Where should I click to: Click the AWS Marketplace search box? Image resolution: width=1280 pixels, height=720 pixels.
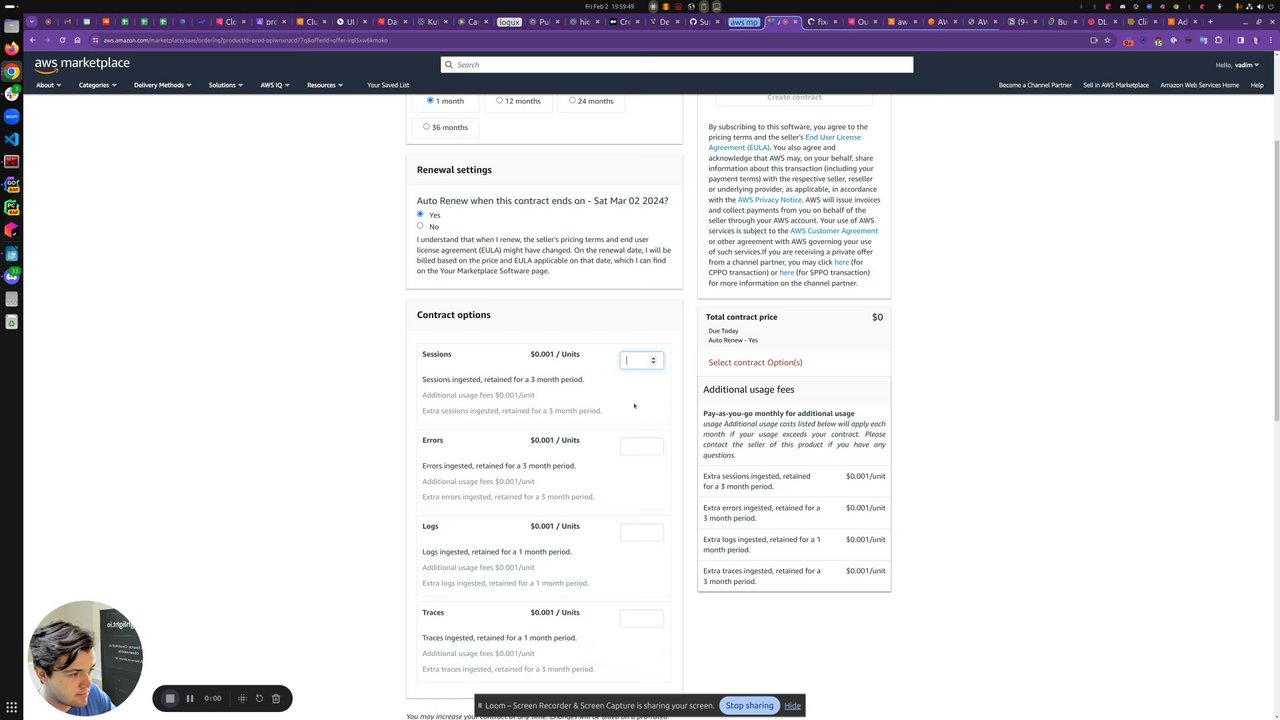point(676,65)
